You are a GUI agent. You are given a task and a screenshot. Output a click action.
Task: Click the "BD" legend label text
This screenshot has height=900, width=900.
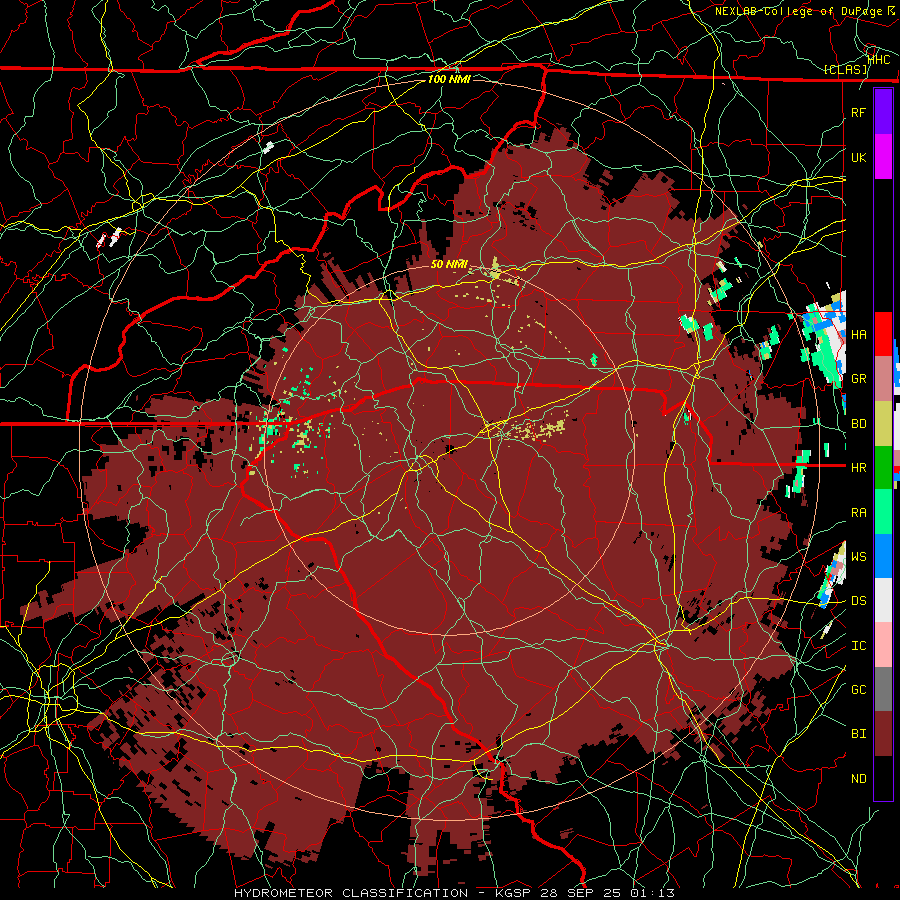click(859, 424)
